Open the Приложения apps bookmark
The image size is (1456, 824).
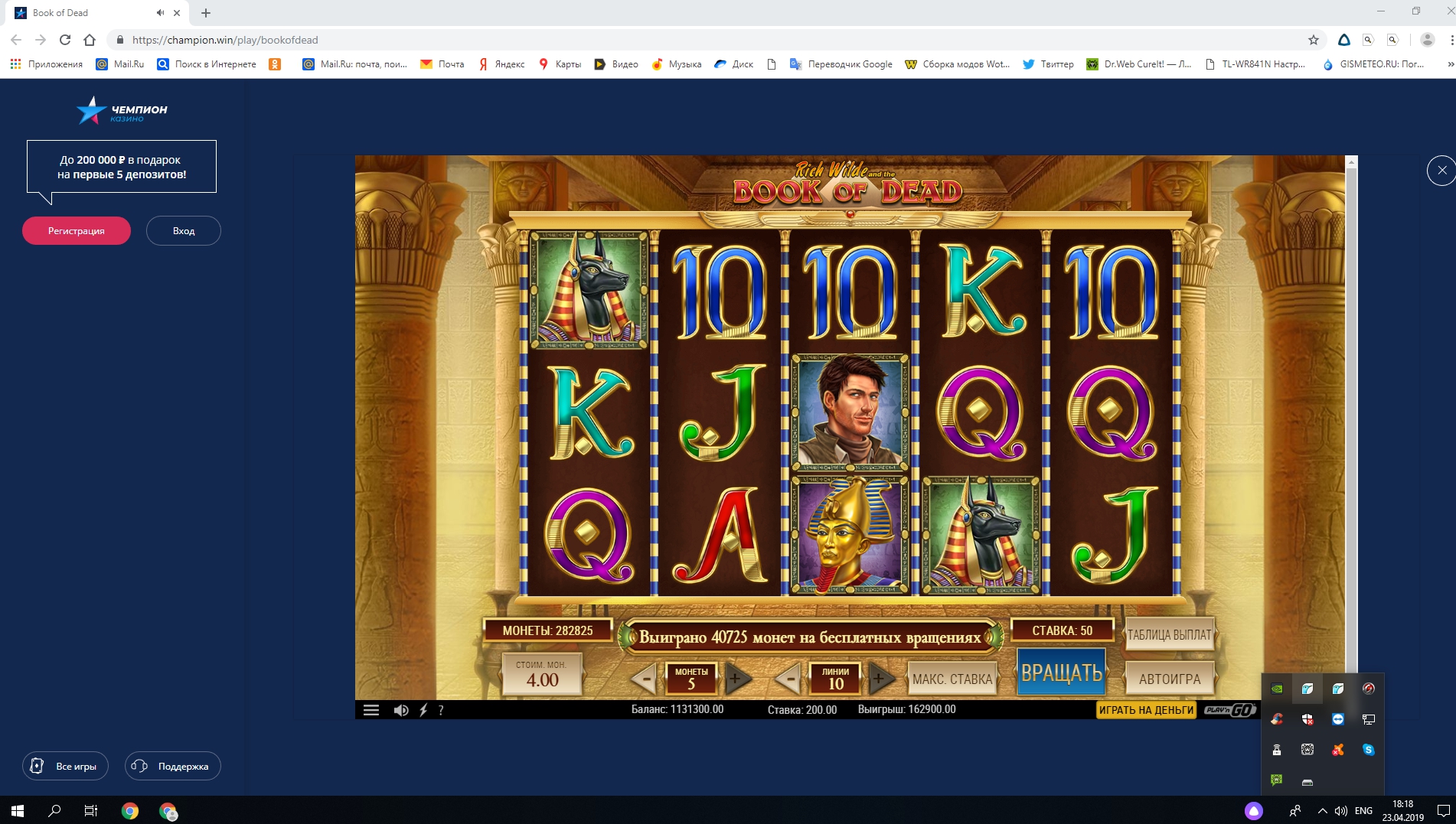(x=46, y=64)
